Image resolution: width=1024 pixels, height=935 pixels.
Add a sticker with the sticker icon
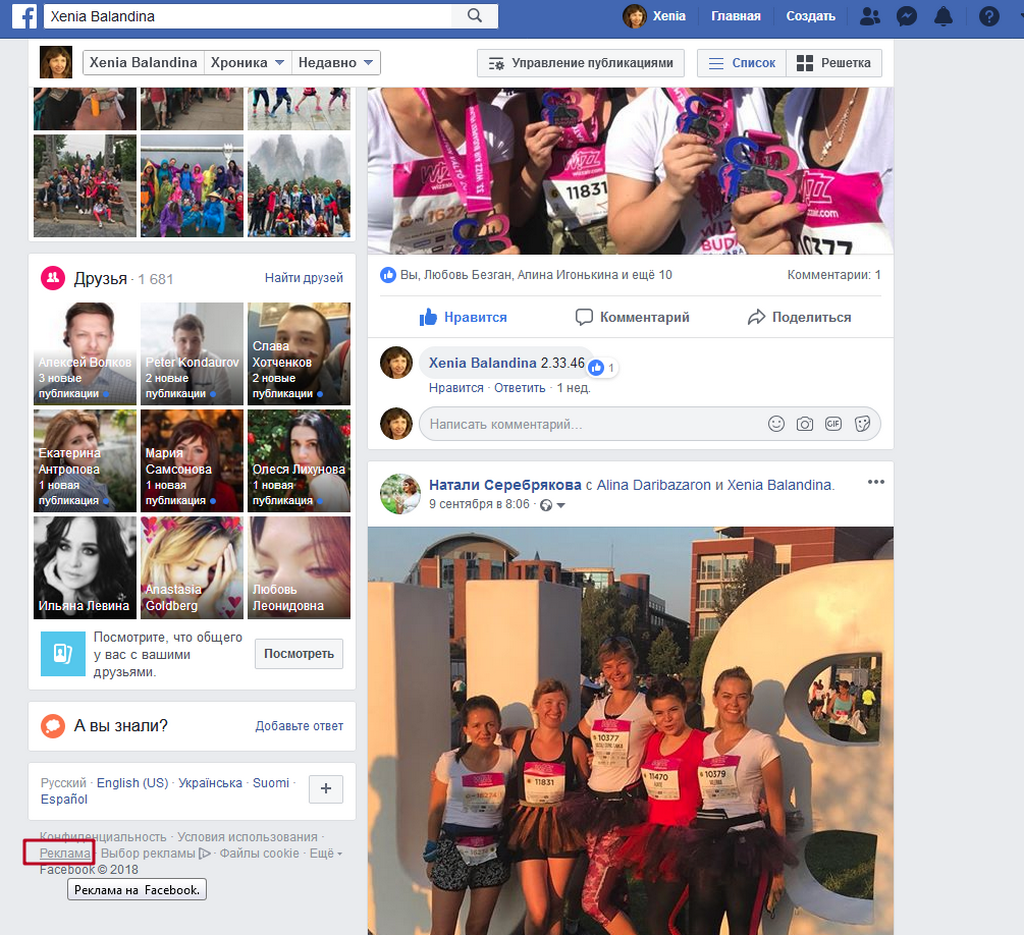[x=862, y=424]
